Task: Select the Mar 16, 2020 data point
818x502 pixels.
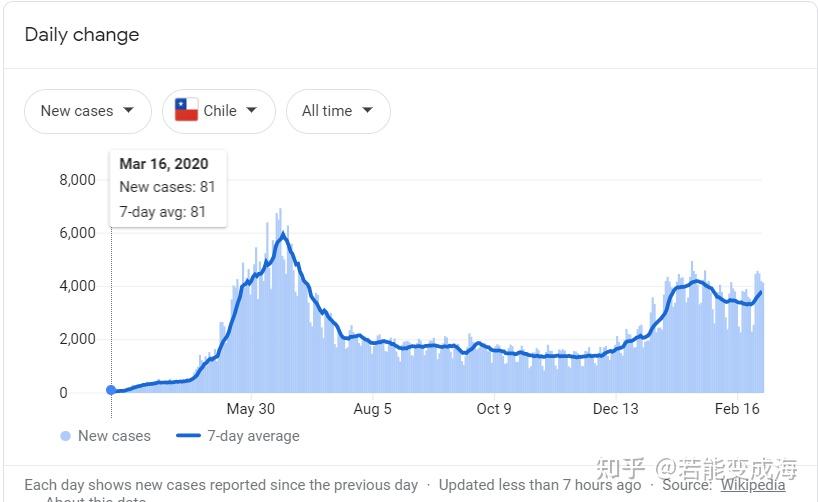Action: pos(111,390)
